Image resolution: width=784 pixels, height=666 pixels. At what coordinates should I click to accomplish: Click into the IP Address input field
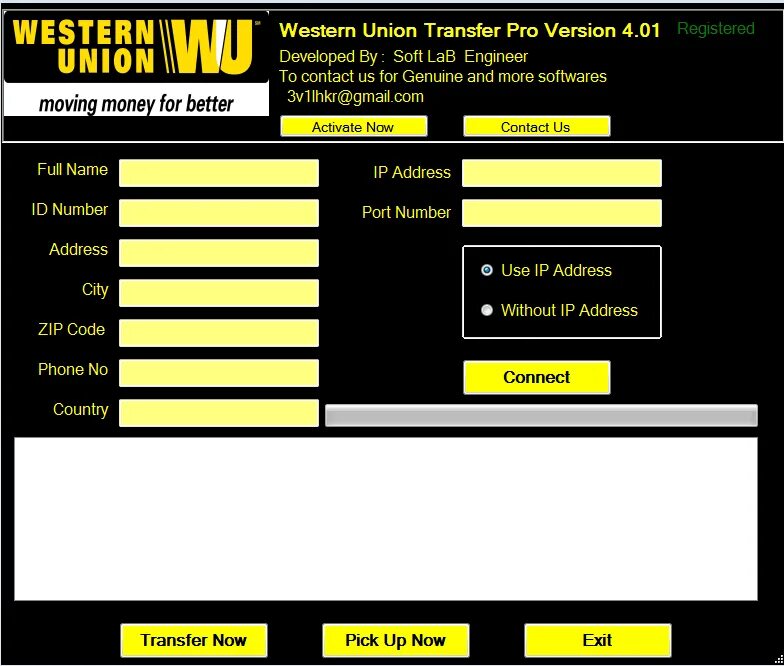click(562, 173)
